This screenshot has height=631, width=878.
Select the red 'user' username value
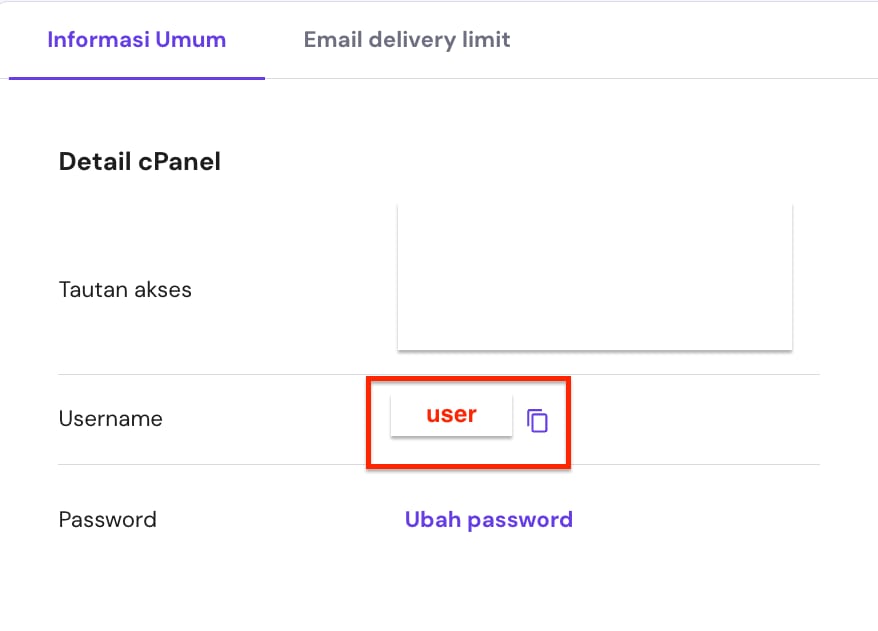(451, 415)
